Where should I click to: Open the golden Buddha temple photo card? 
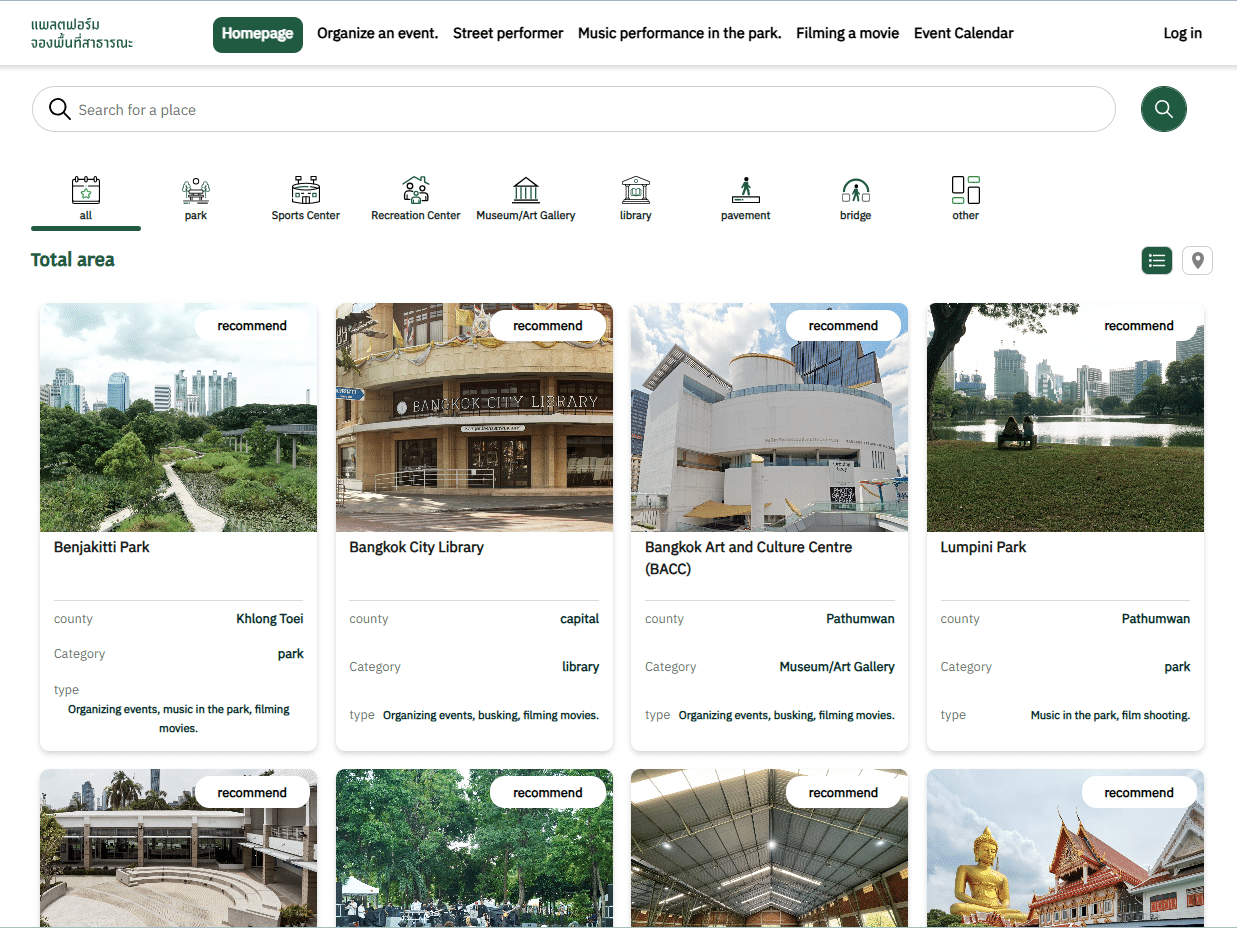[x=1066, y=848]
